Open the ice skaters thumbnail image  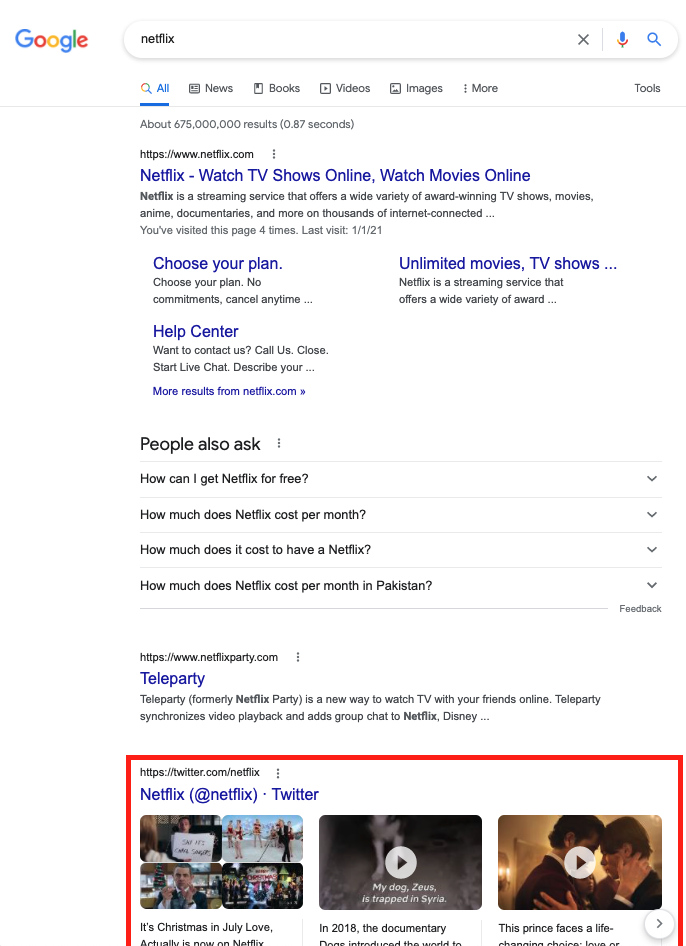[x=262, y=838]
